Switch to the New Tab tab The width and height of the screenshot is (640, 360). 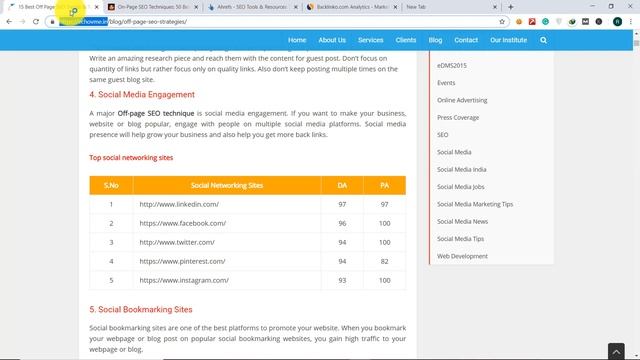point(451,7)
